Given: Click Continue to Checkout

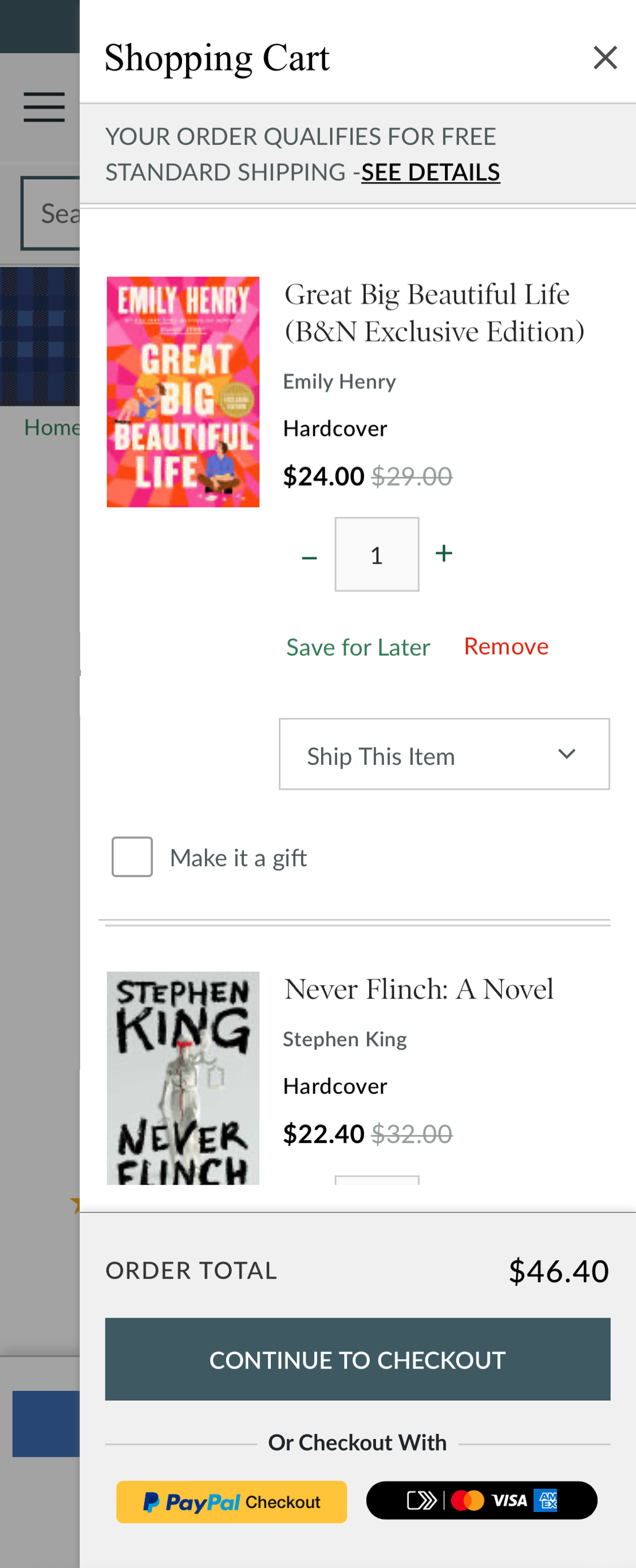Looking at the screenshot, I should click(x=358, y=1359).
